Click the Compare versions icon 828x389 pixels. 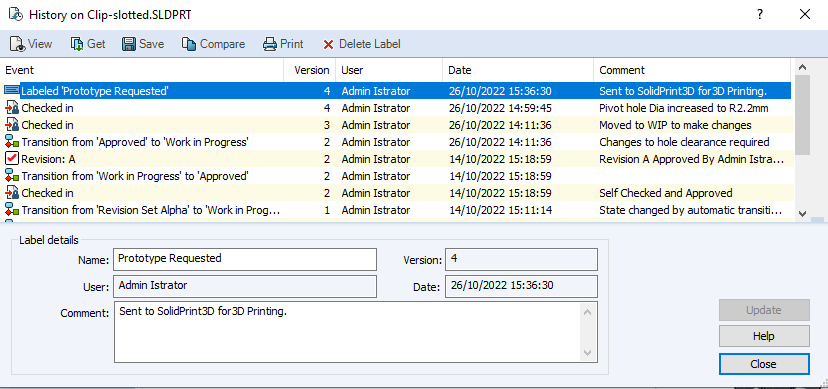pos(189,44)
